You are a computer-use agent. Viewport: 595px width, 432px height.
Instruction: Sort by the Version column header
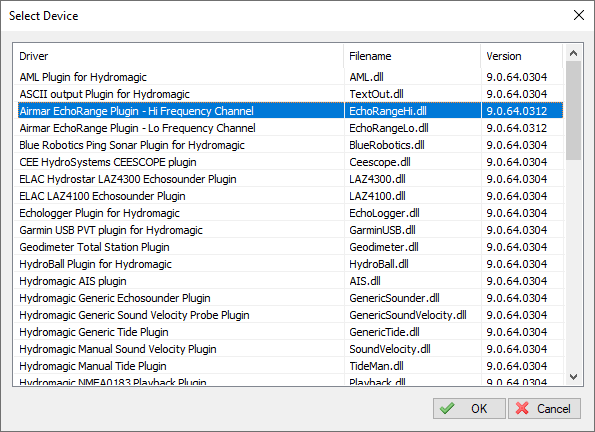click(522, 56)
